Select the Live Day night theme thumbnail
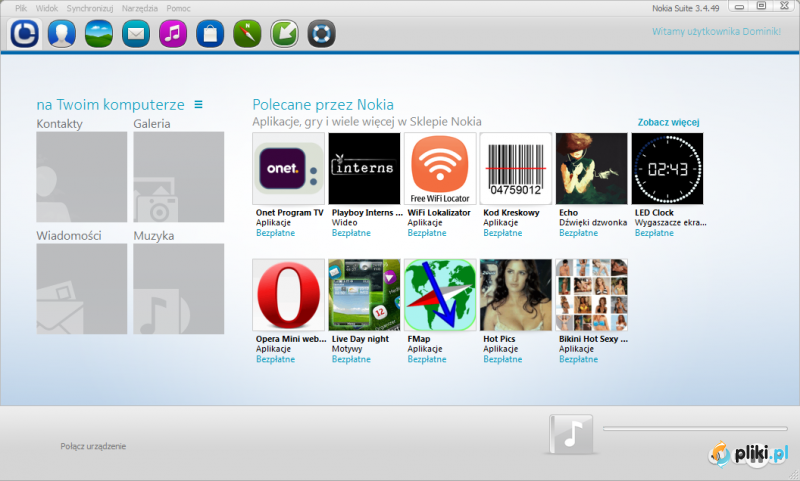The image size is (800, 481). pos(364,295)
